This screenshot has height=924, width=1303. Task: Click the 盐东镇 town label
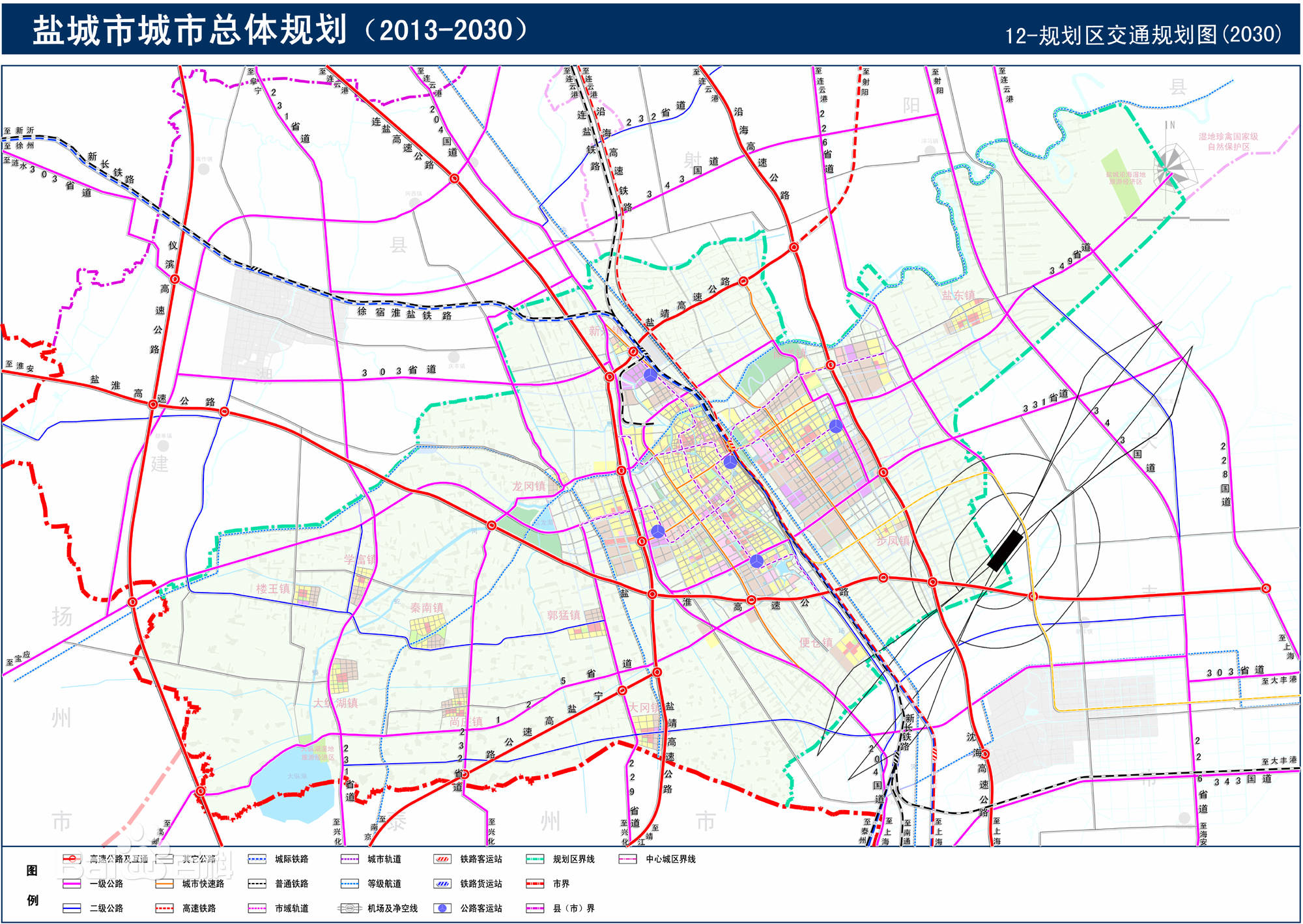coord(958,295)
